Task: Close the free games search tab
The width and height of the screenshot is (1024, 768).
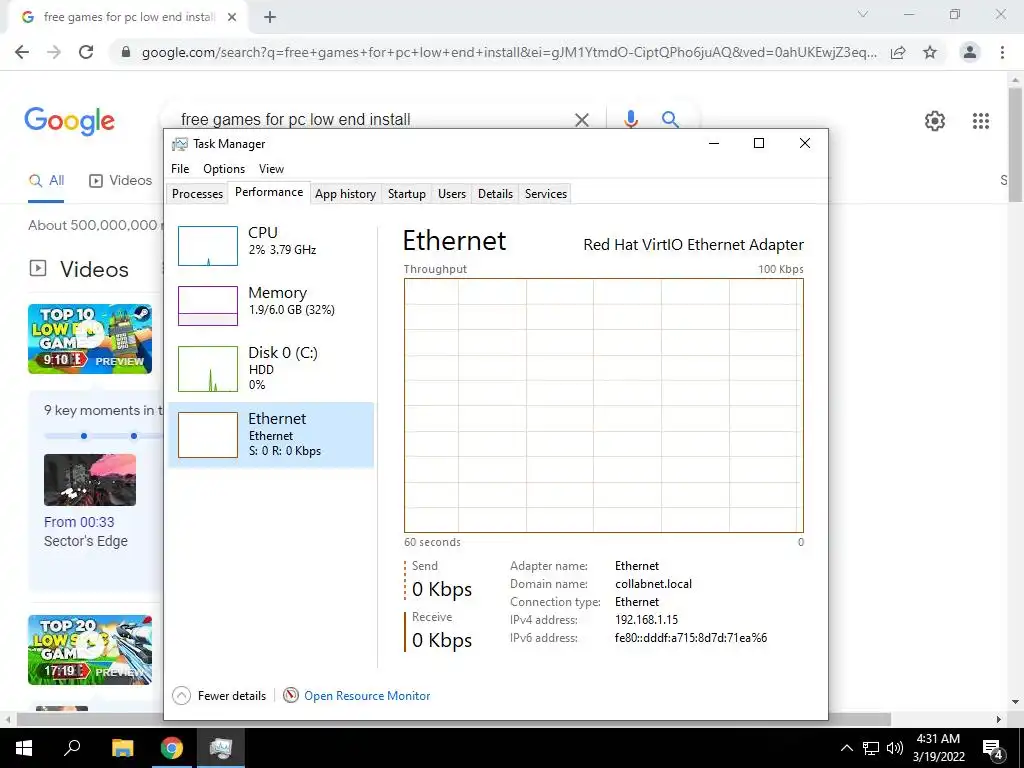Action: [232, 18]
